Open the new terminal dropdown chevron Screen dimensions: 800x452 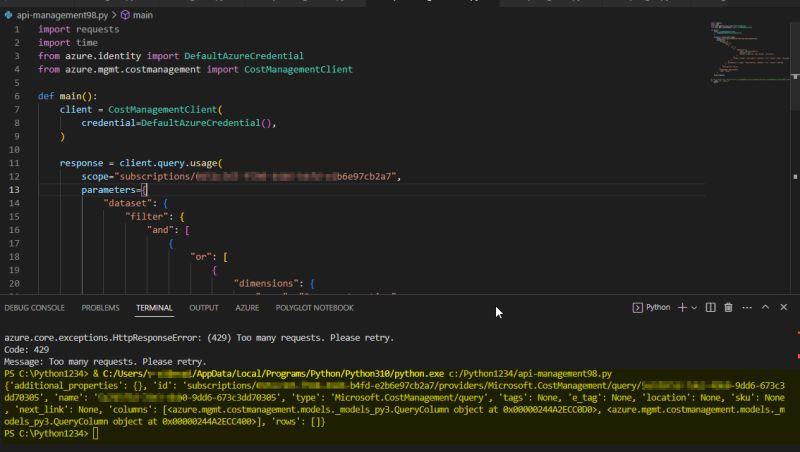[694, 308]
